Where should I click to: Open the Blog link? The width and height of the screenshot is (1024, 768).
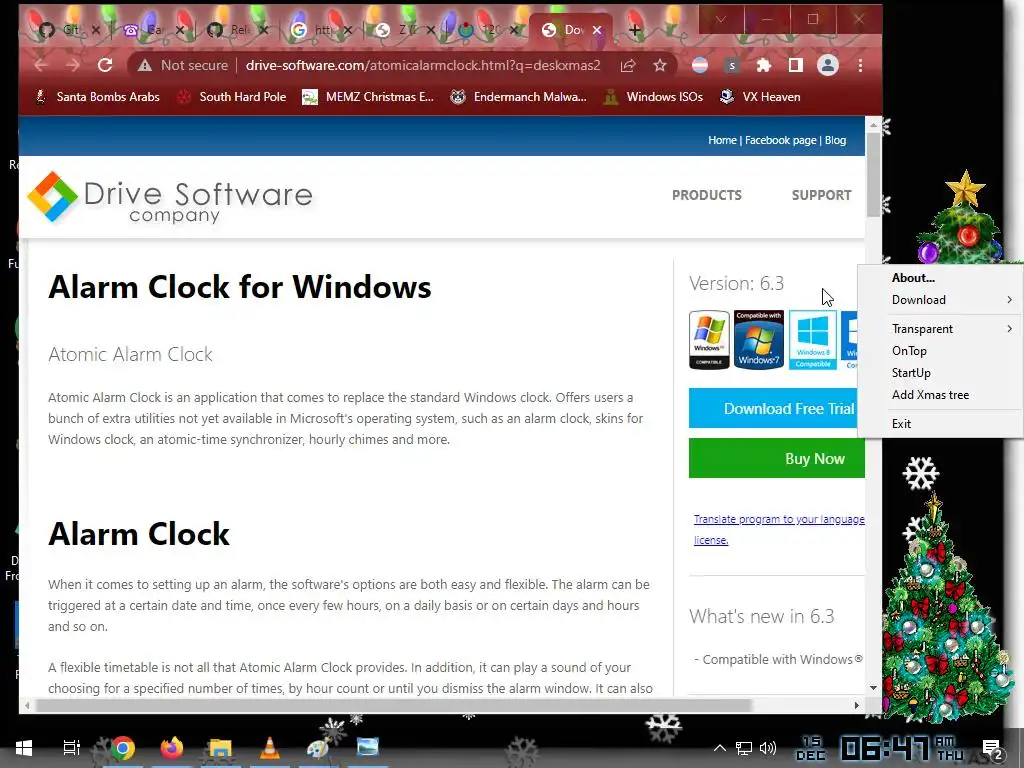(x=835, y=140)
